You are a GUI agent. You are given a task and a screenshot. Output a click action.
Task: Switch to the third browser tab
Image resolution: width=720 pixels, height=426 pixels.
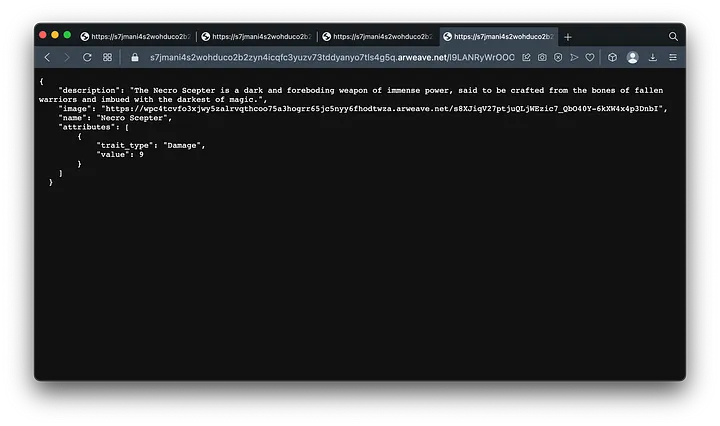click(377, 36)
